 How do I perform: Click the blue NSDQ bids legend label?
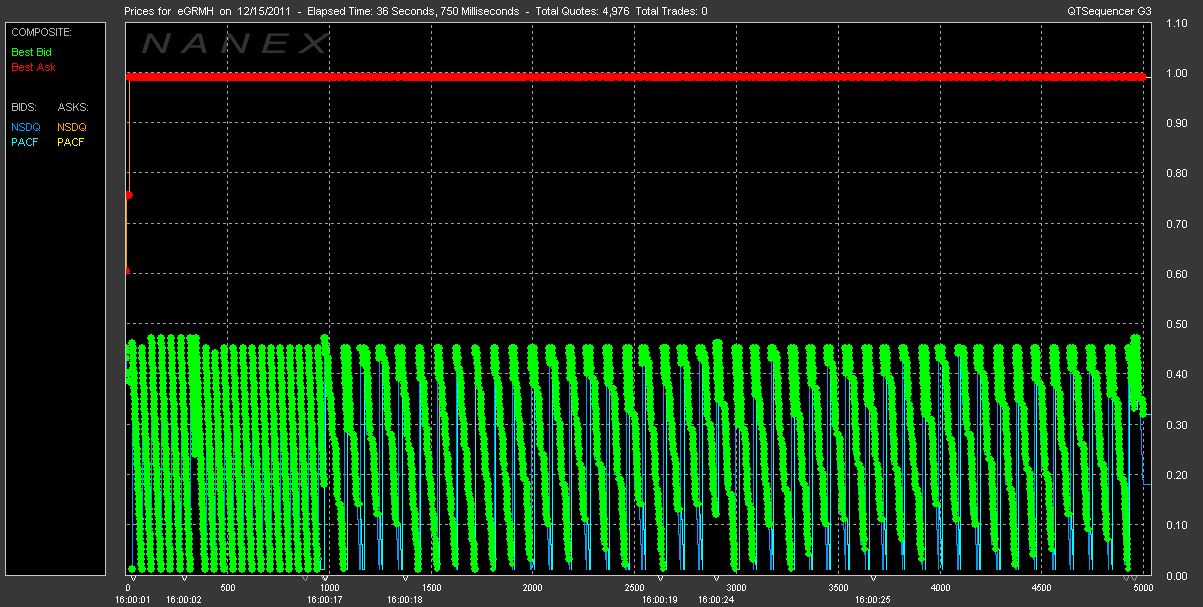click(25, 127)
